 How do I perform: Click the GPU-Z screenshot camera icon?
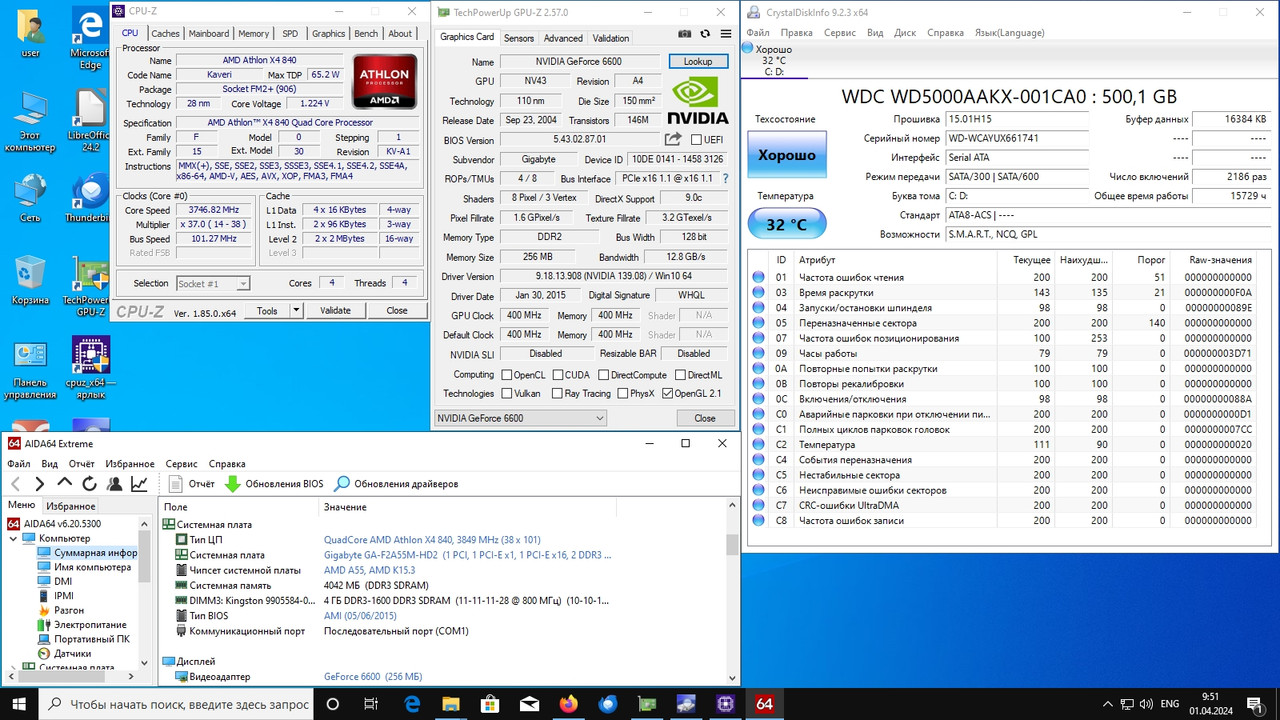pos(685,34)
